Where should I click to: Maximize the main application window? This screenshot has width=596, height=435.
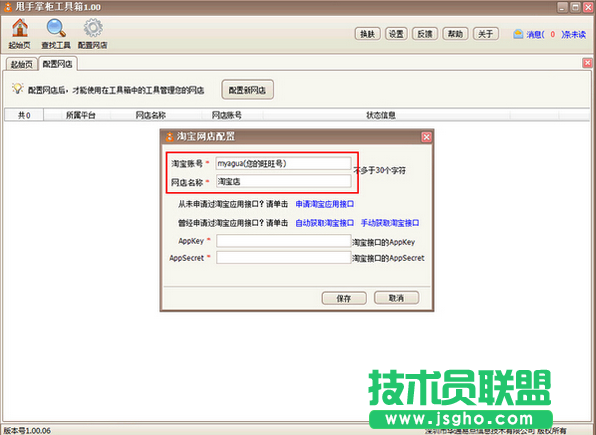pyautogui.click(x=575, y=7)
